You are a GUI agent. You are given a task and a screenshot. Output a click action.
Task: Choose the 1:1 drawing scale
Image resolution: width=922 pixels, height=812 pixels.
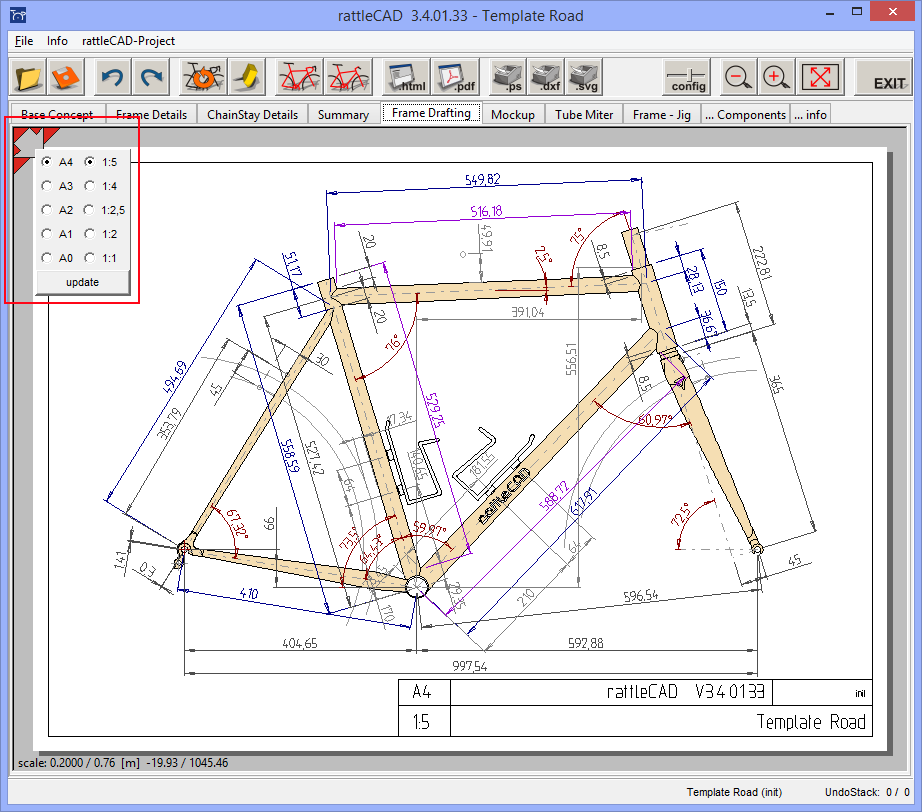[x=101, y=258]
